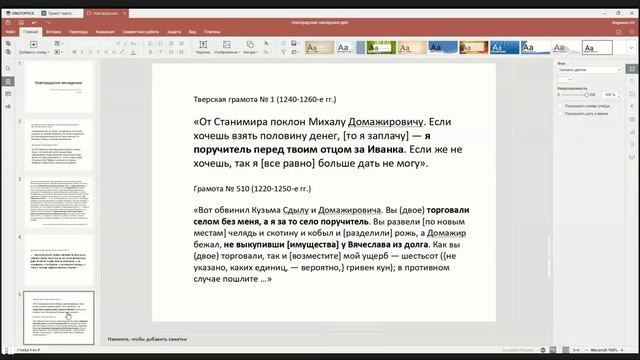Open the Совместная работа tab
This screenshot has height=360, width=640.
[140, 32]
